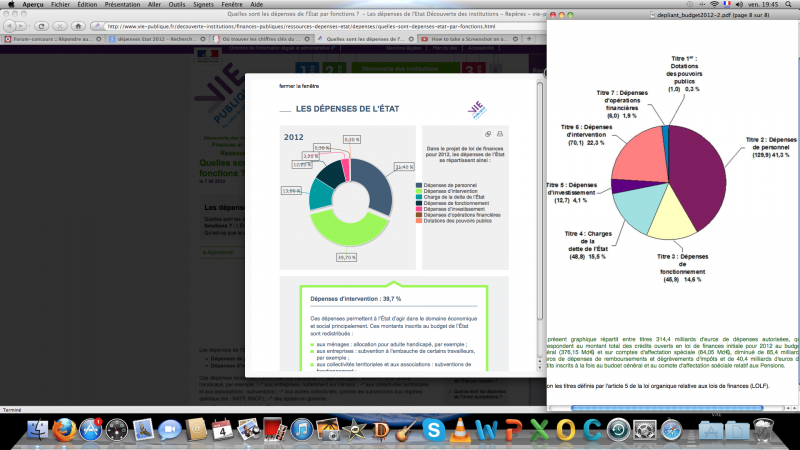The height and width of the screenshot is (450, 800).
Task: Switch to the 'How to take a Screenshot' tab
Action: pyautogui.click(x=465, y=38)
